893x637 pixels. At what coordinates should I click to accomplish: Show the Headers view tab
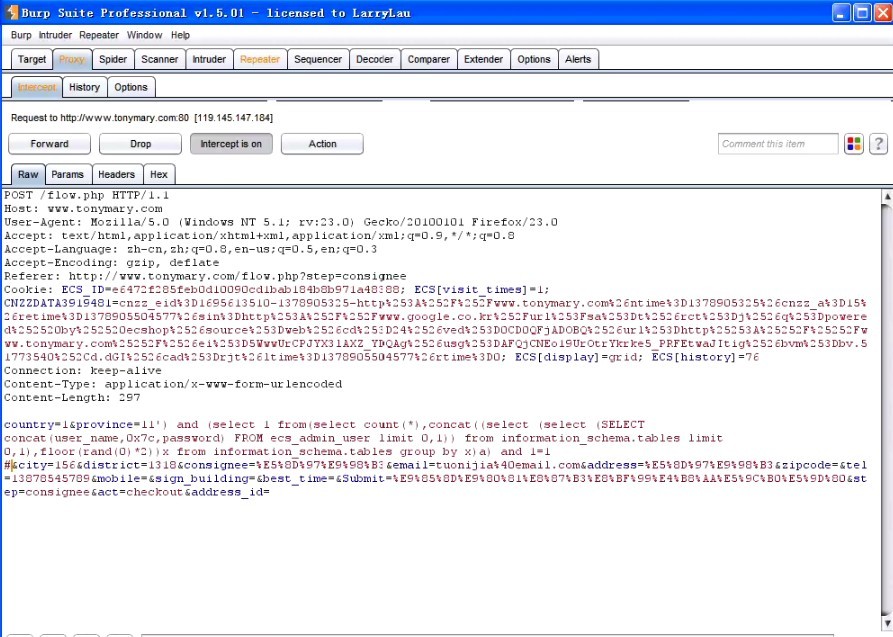click(x=116, y=174)
